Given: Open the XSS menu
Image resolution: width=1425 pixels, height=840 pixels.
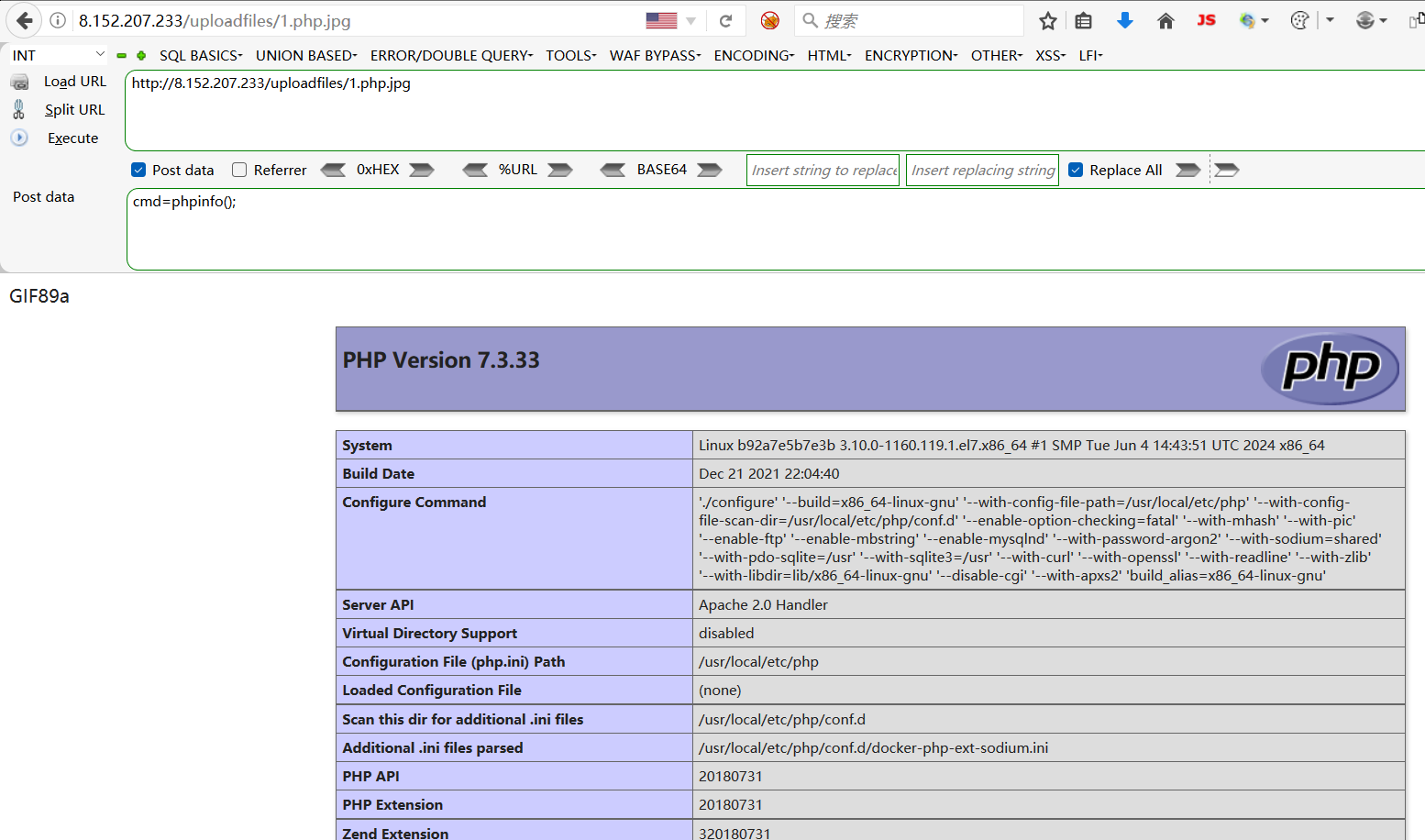Looking at the screenshot, I should (1050, 55).
